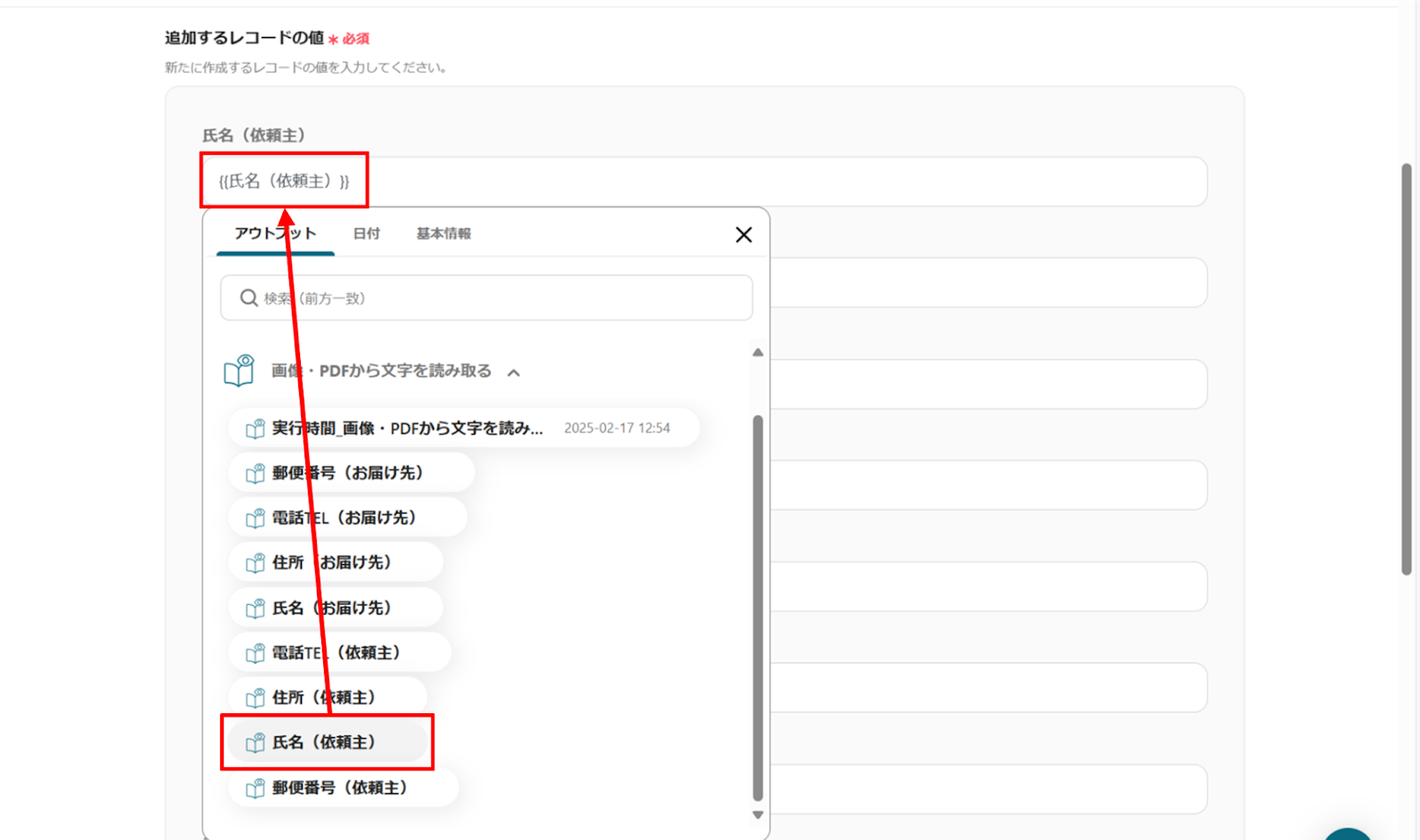Select 実行時間_画像・PDFから文字を読み… output item
The width and height of the screenshot is (1420, 840).
(x=464, y=428)
